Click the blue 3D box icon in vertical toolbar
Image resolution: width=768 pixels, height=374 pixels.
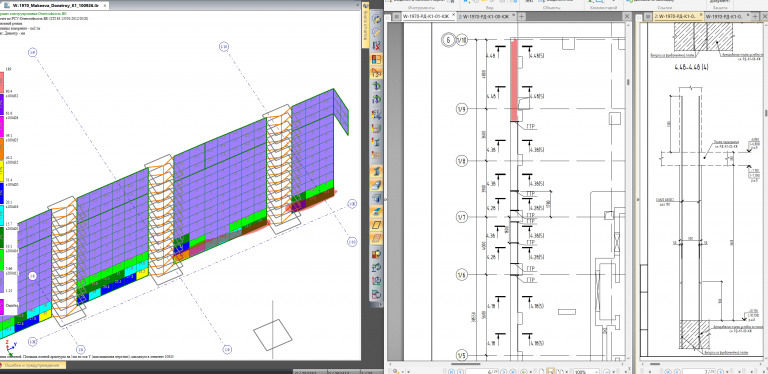(376, 199)
